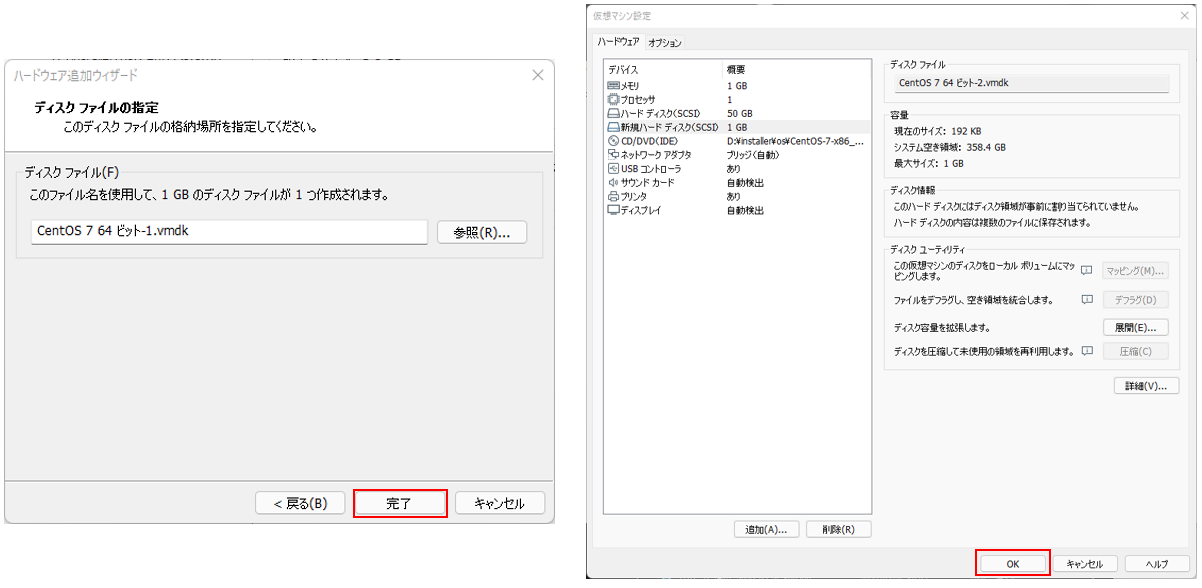Select the プリンタ printer icon
This screenshot has width=1202, height=588.
click(x=613, y=197)
